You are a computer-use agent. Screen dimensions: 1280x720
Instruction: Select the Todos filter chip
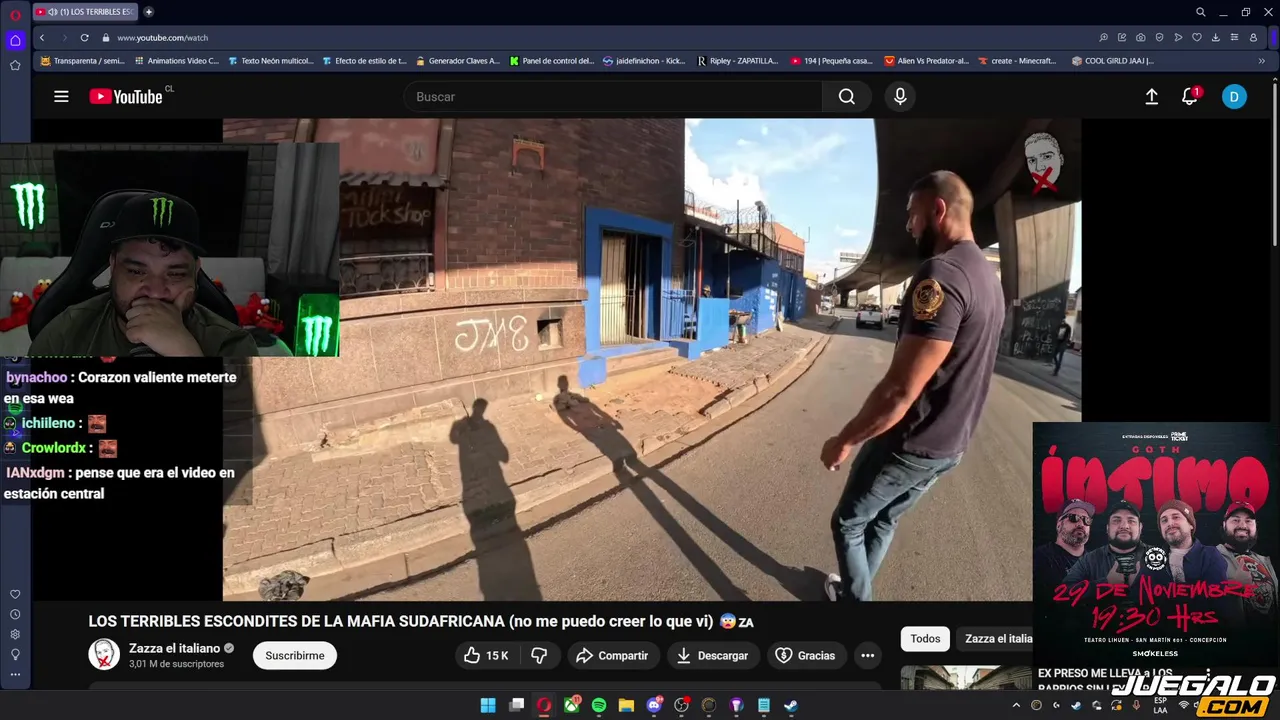click(925, 639)
